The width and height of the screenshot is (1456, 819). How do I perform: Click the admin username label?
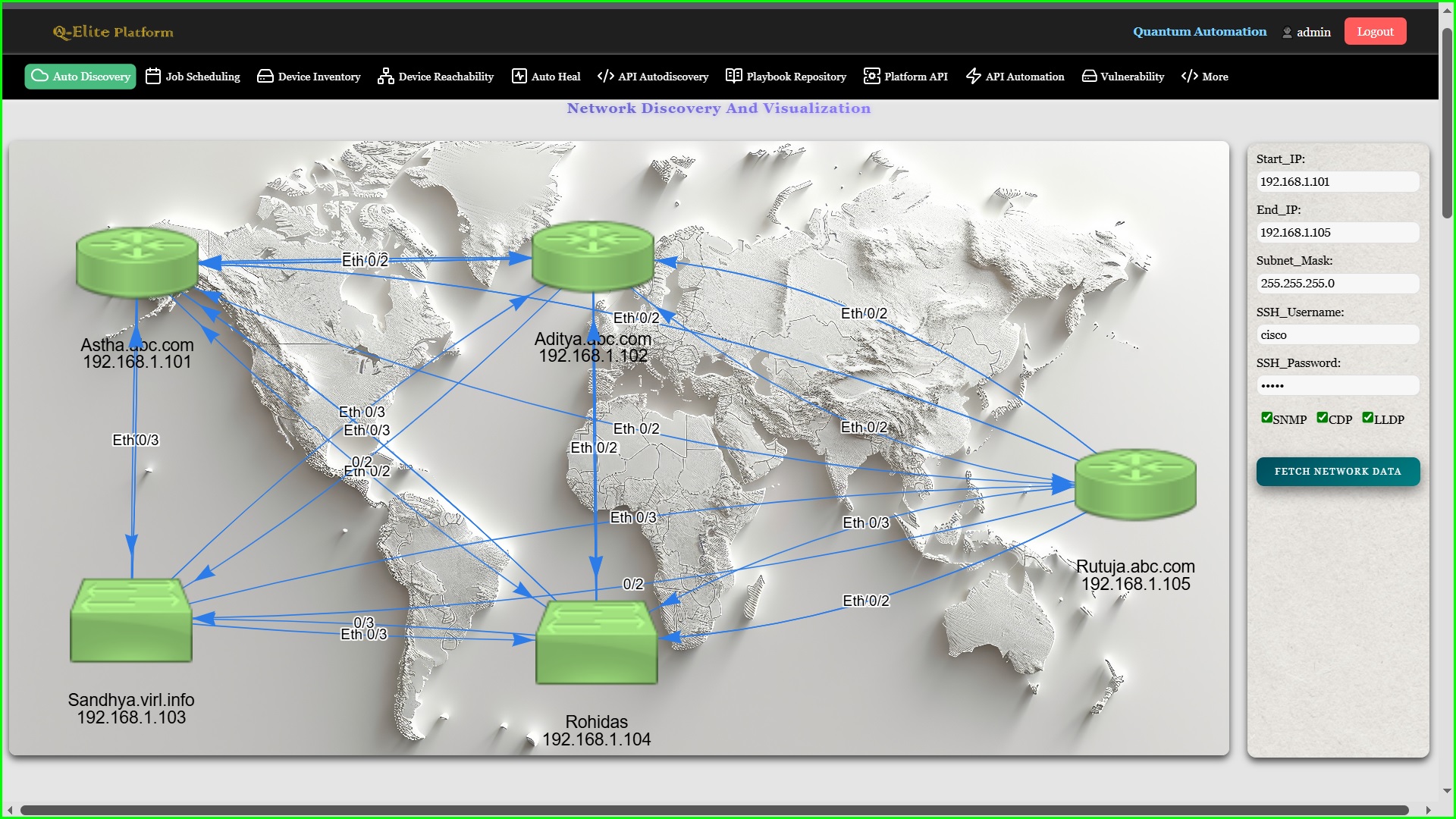(1313, 32)
